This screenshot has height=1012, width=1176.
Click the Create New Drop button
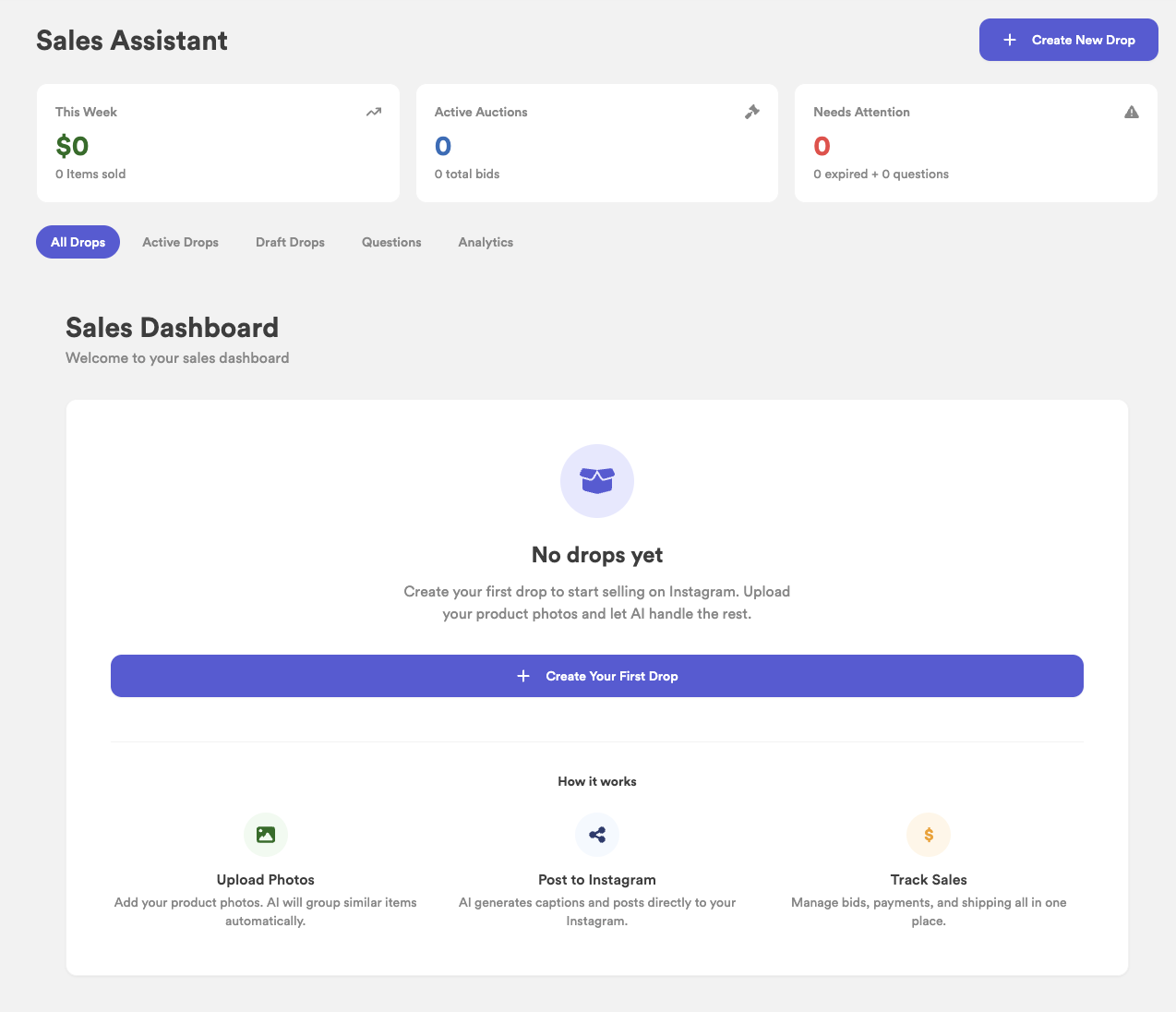(1068, 40)
